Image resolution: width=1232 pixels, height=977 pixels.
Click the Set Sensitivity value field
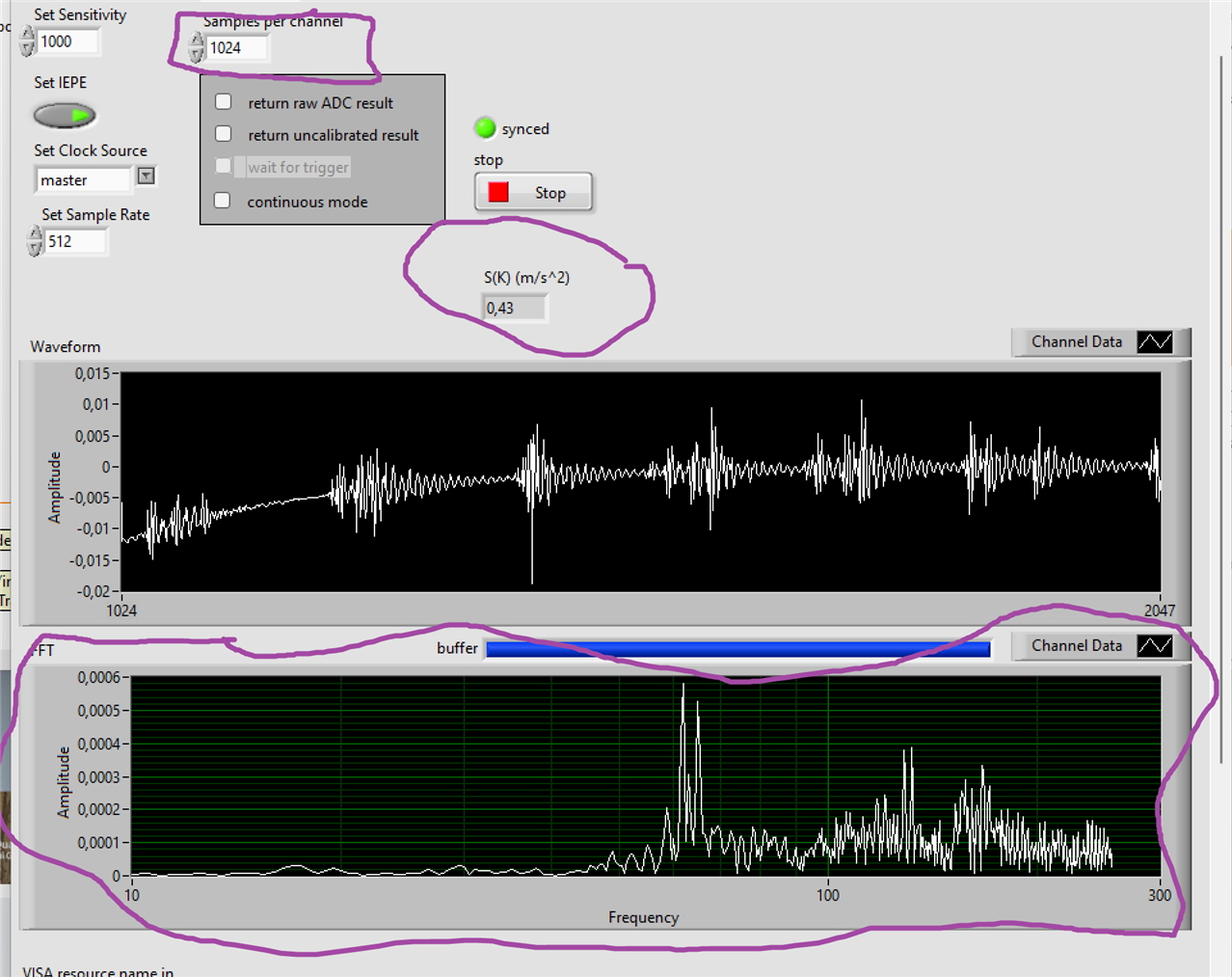coord(67,41)
